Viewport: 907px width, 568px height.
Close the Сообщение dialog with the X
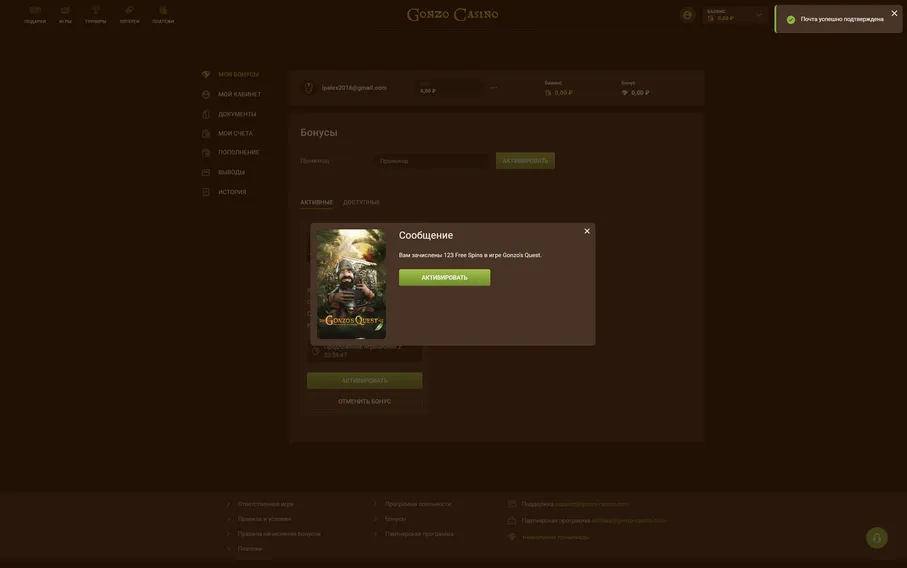(587, 231)
